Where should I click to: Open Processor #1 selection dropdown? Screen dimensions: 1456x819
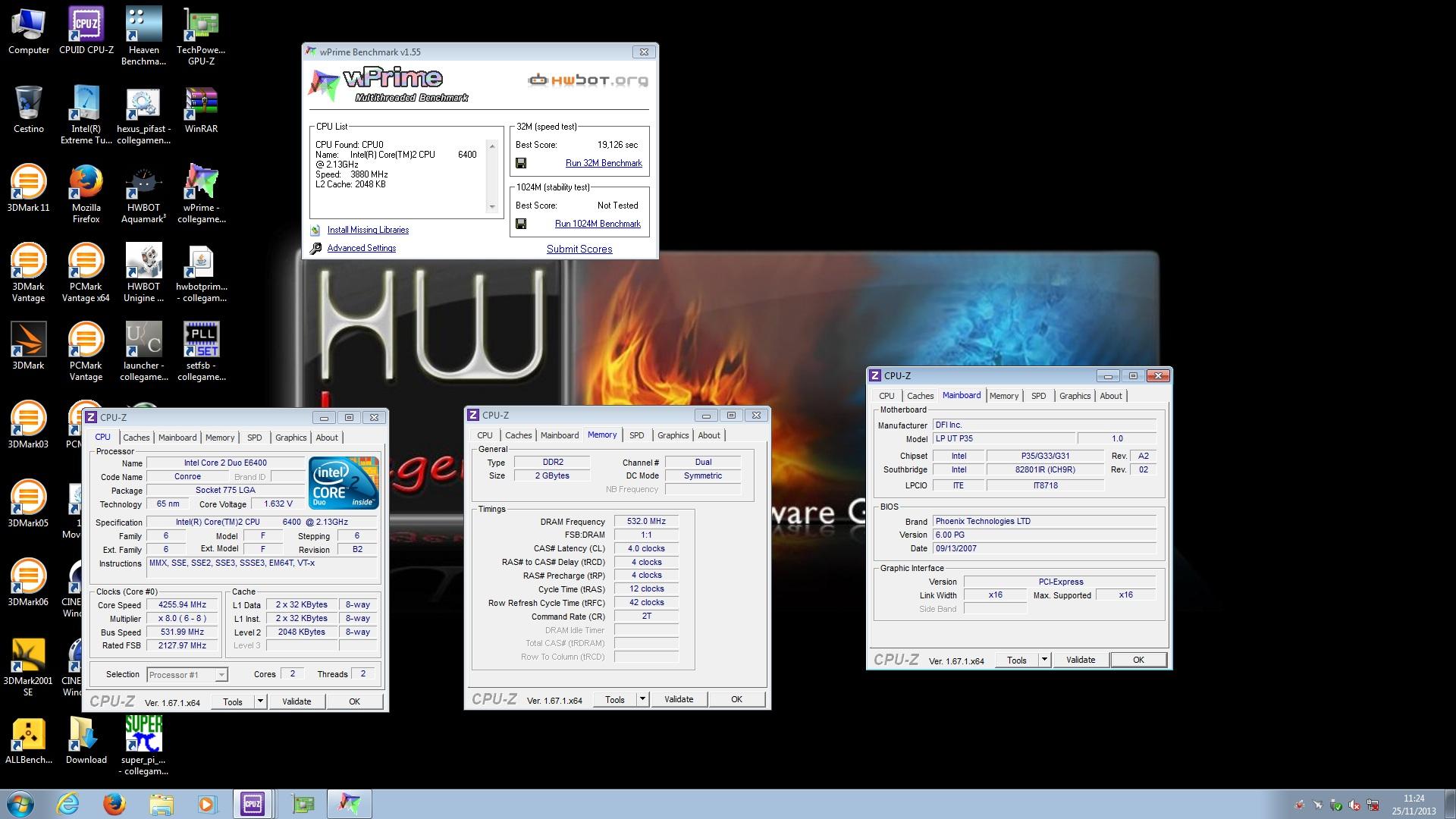(187, 674)
